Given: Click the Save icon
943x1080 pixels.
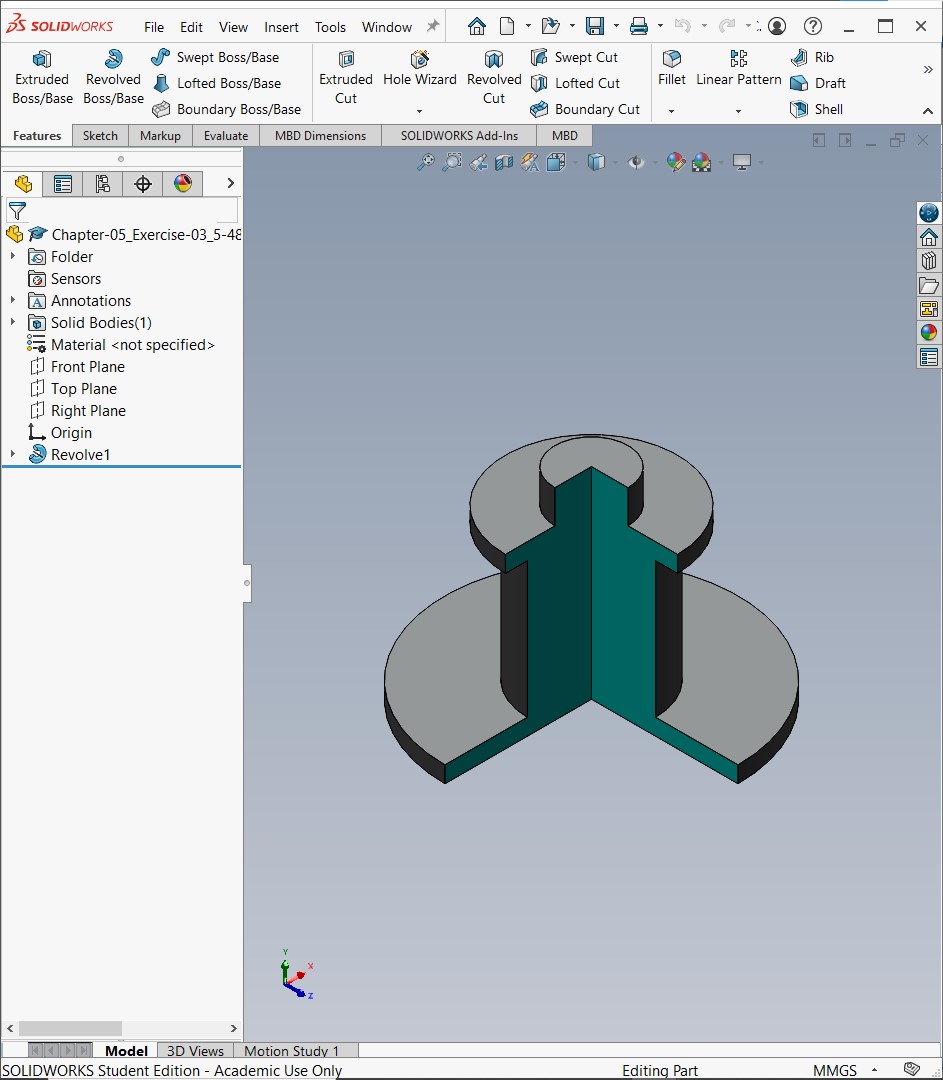Looking at the screenshot, I should (x=594, y=26).
